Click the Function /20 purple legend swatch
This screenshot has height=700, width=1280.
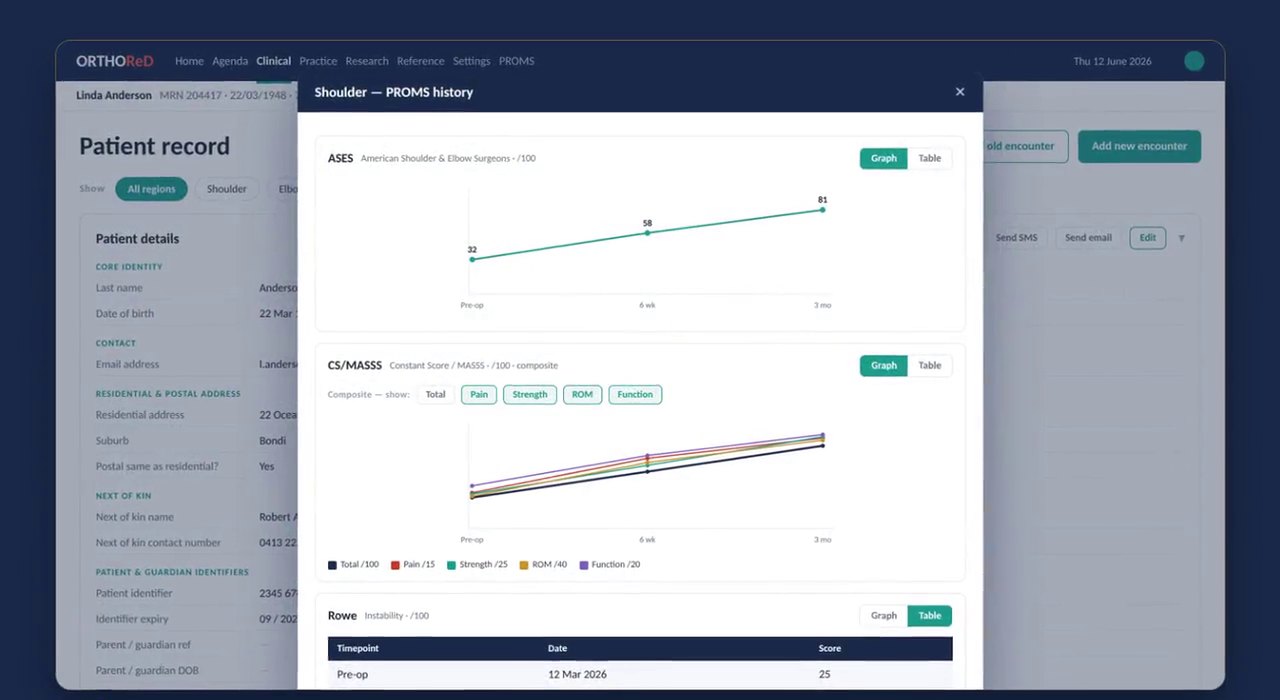click(x=584, y=565)
